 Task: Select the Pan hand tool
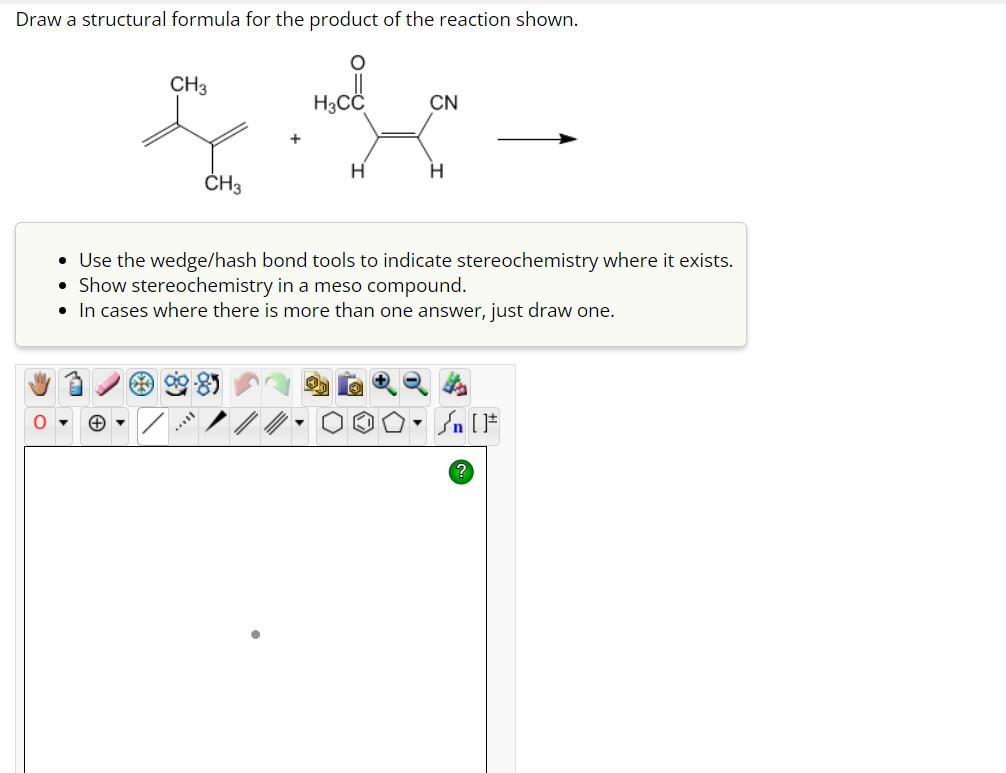(40, 383)
